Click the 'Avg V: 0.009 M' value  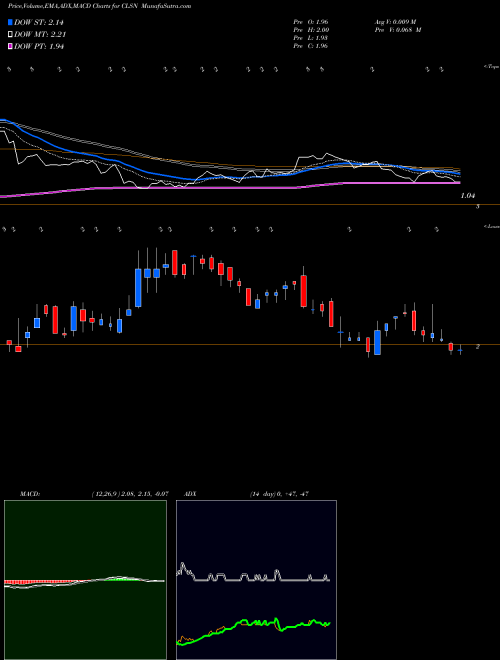[x=395, y=22]
